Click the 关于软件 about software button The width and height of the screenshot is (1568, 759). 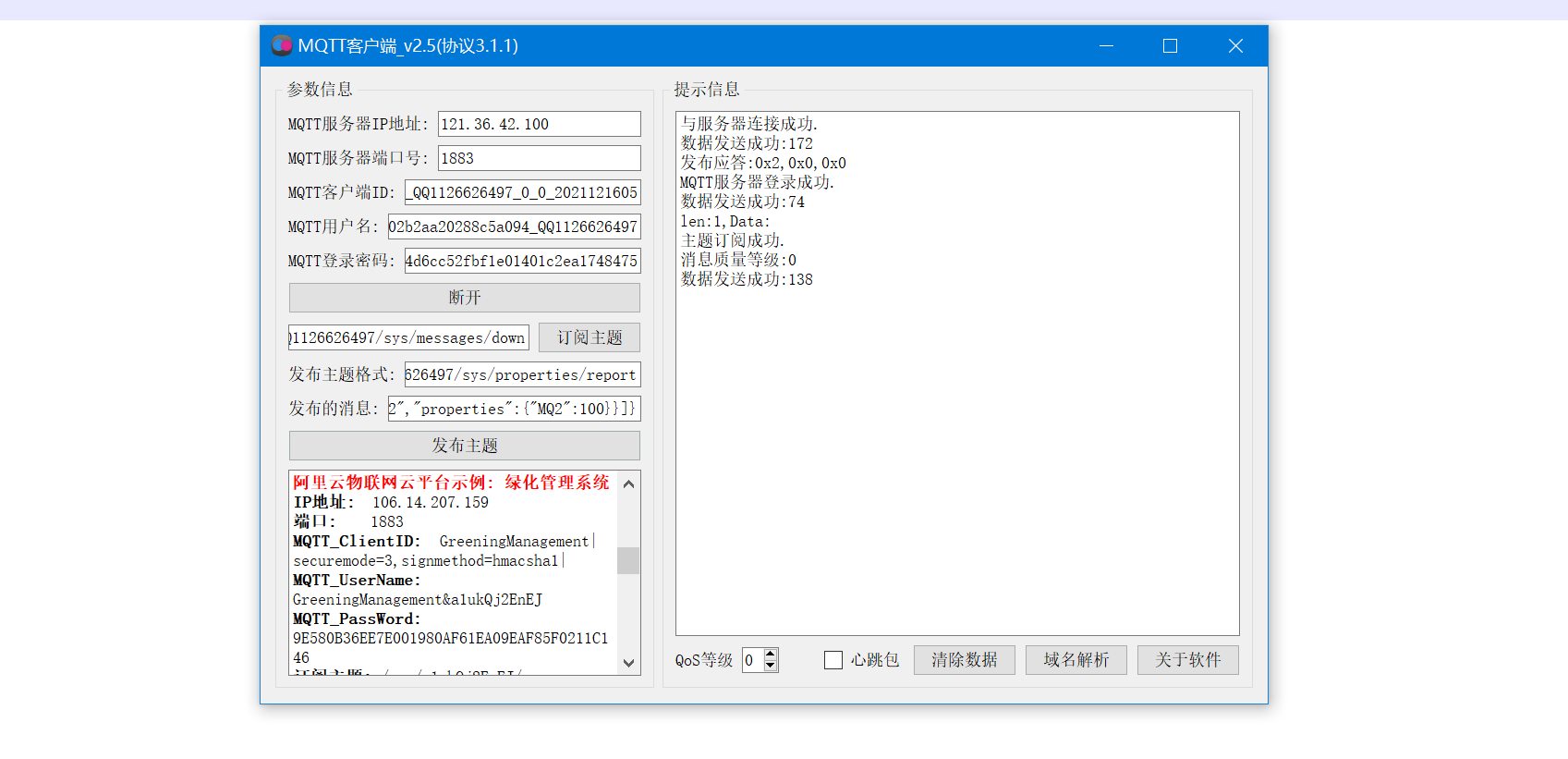pos(1188,660)
